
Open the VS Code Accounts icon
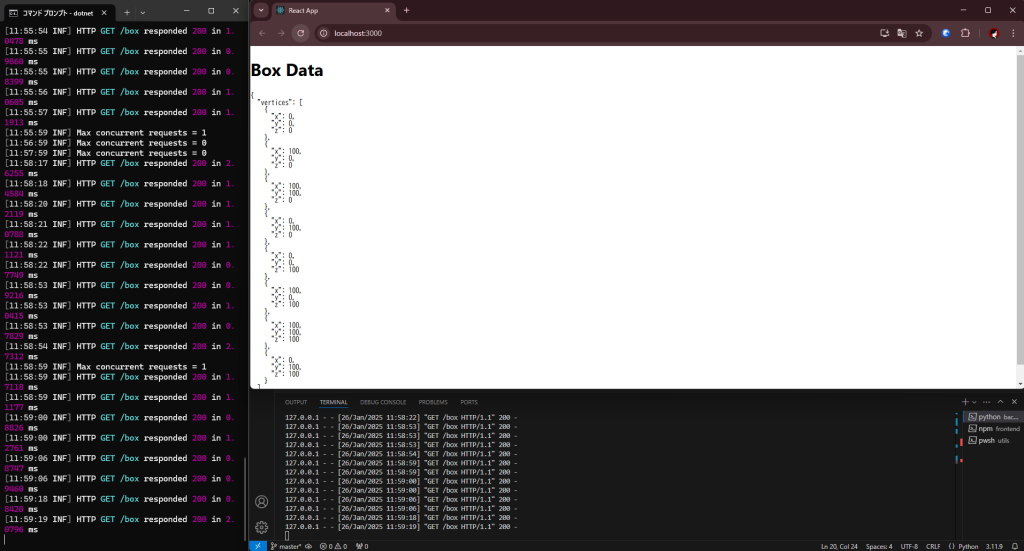261,501
